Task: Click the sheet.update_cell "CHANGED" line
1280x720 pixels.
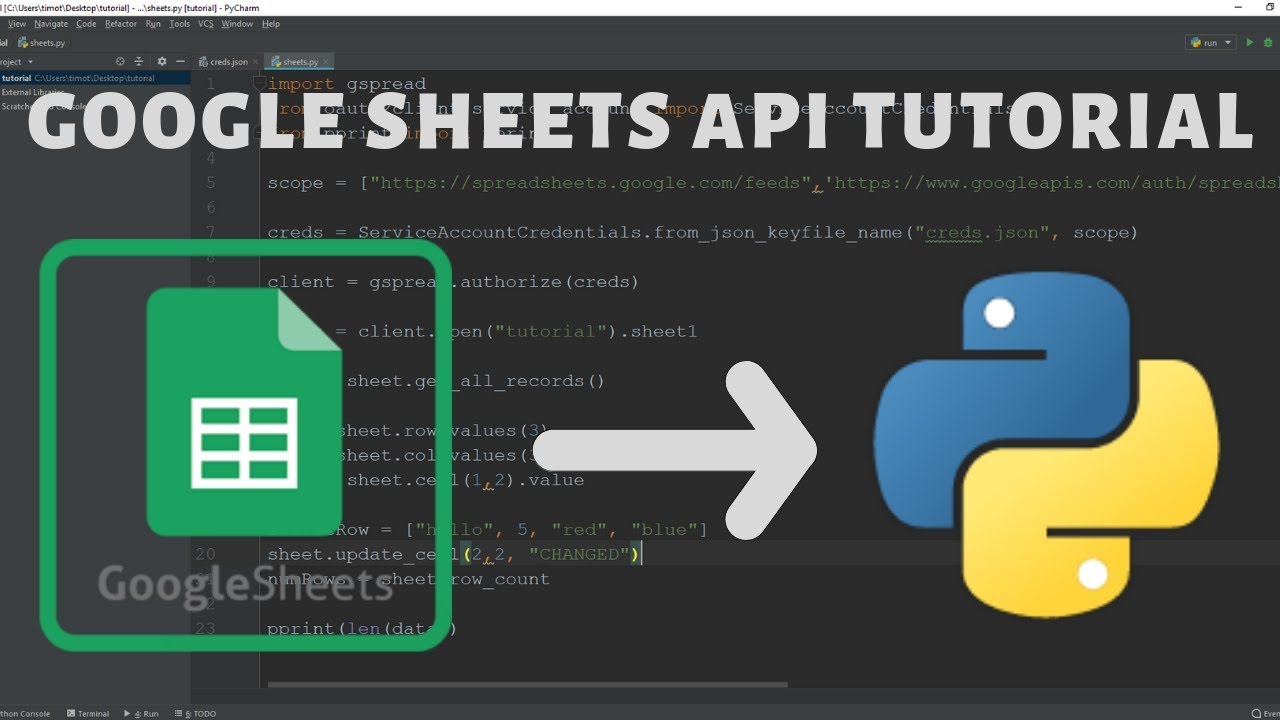Action: (x=454, y=554)
